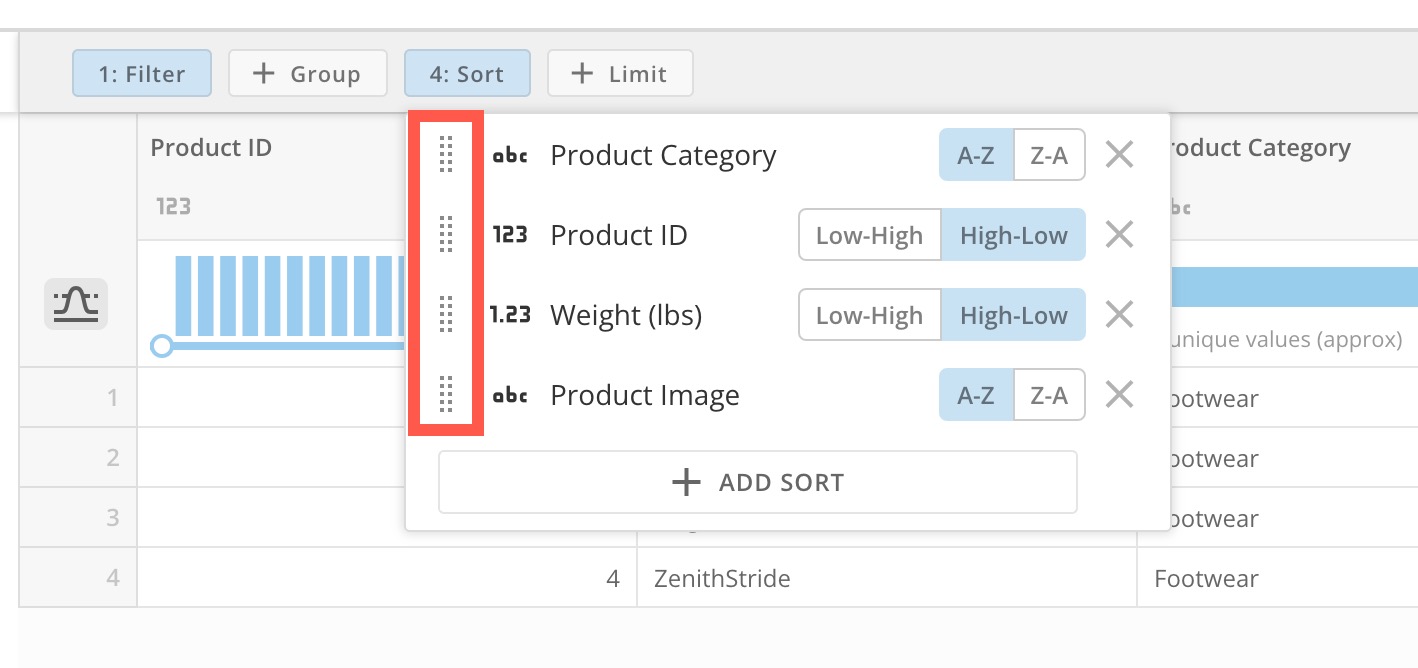Set Product Image sort to Z-A

[x=1049, y=395]
